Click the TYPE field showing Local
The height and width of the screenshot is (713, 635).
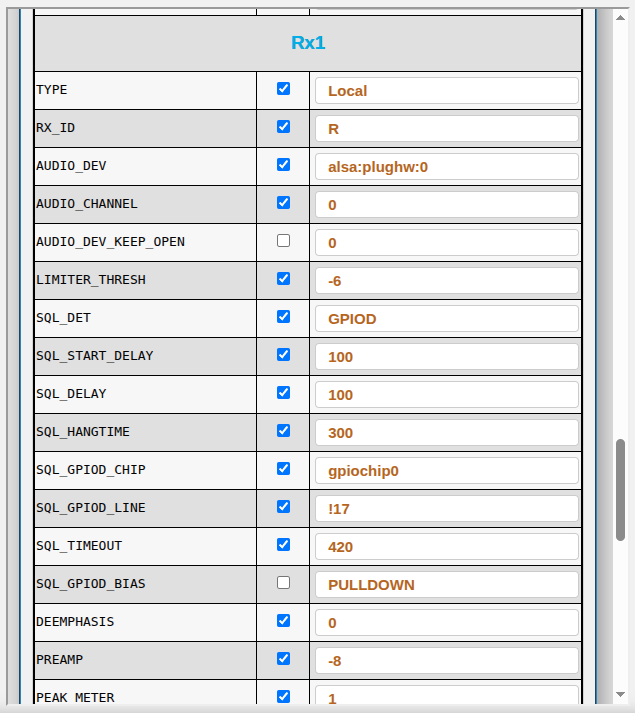[x=447, y=91]
